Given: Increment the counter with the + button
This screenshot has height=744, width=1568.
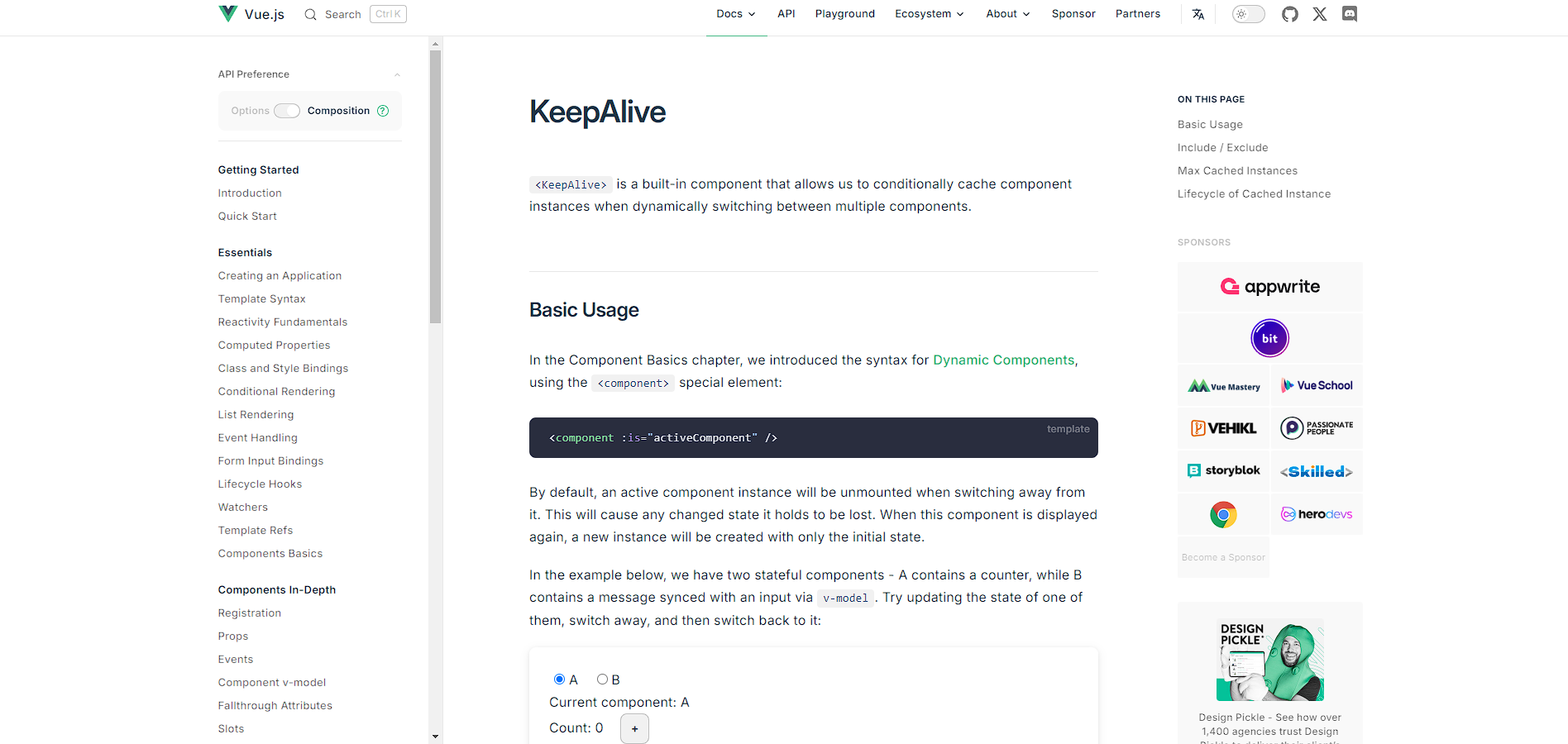Looking at the screenshot, I should [634, 728].
